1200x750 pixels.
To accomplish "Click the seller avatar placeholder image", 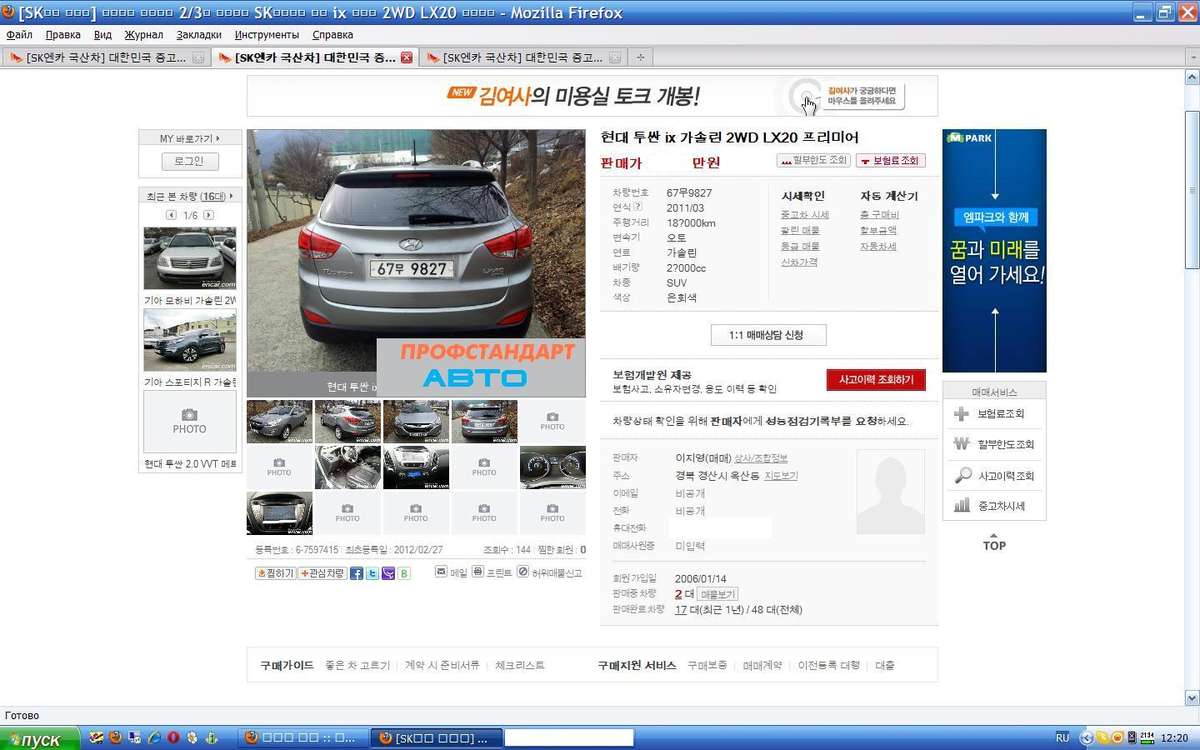I will 890,491.
